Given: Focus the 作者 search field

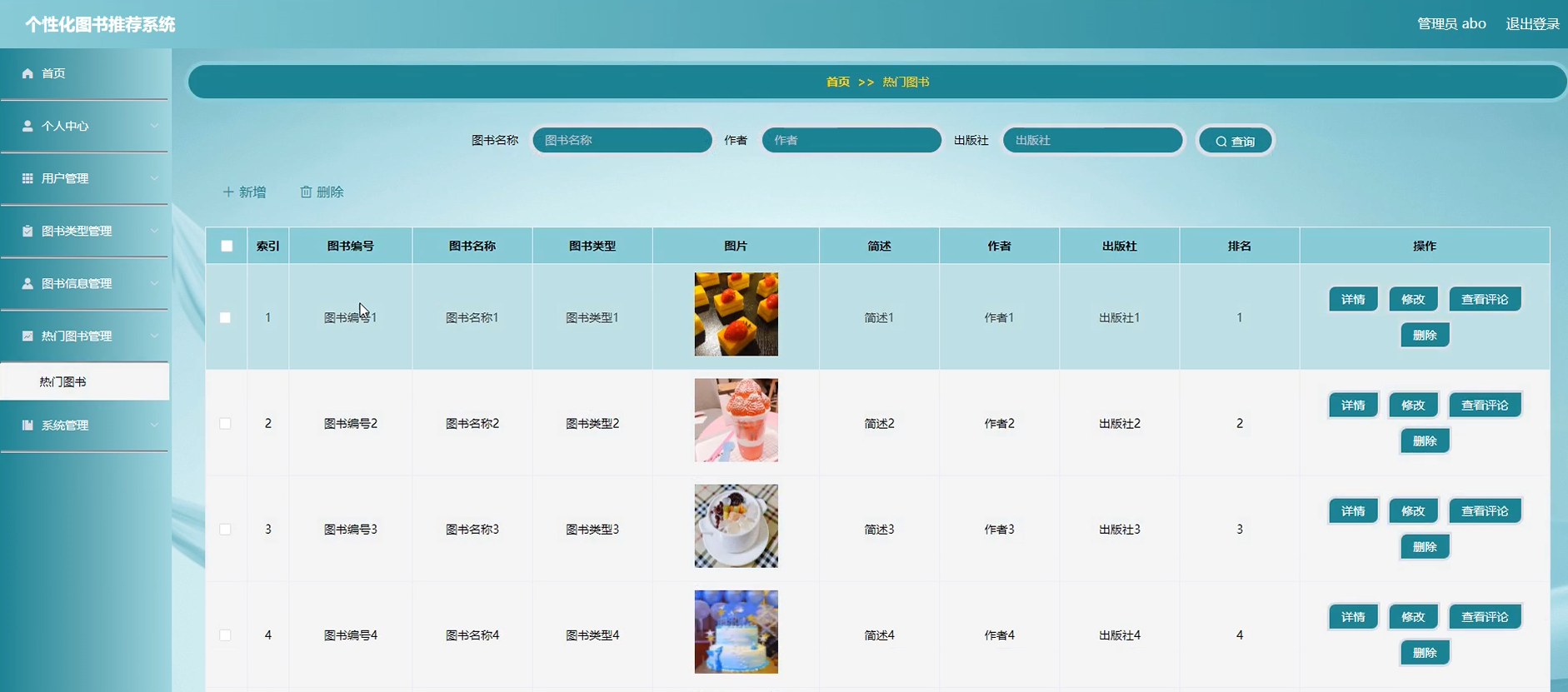Looking at the screenshot, I should (851, 140).
